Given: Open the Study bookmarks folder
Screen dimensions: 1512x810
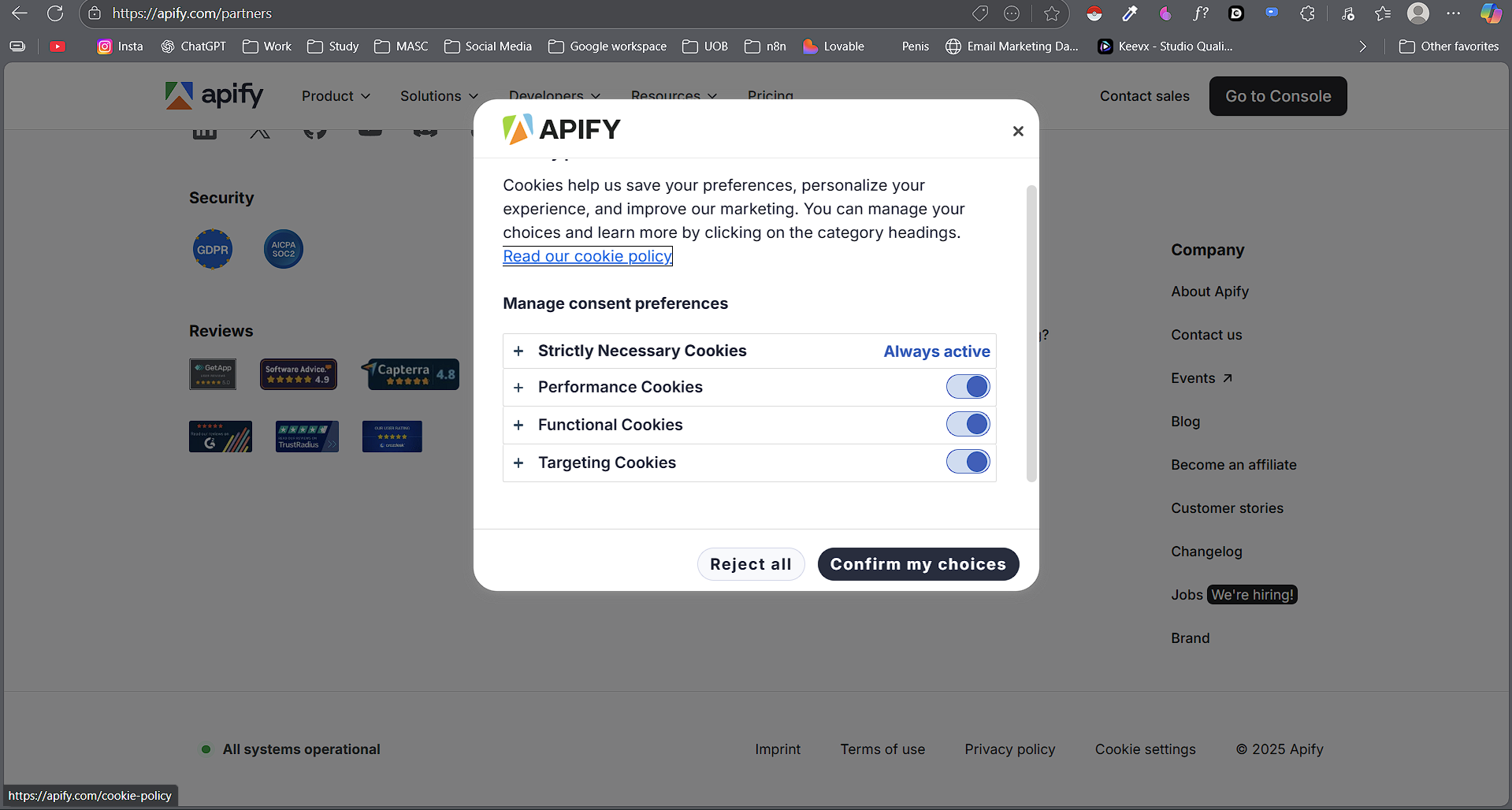Looking at the screenshot, I should point(332,46).
